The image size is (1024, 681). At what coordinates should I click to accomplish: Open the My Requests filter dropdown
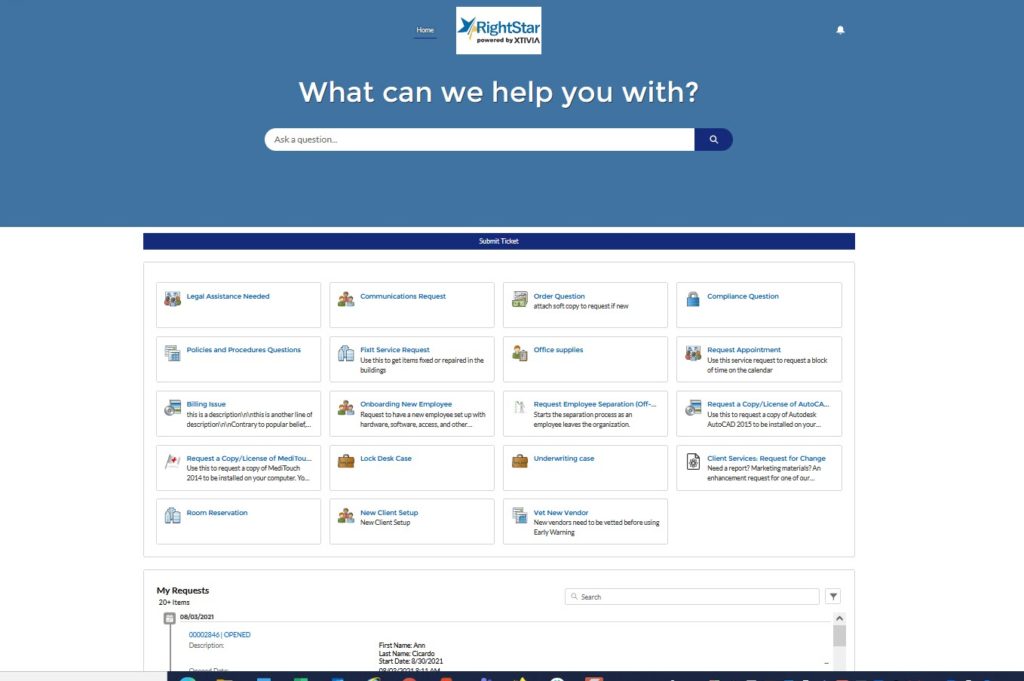pos(833,597)
